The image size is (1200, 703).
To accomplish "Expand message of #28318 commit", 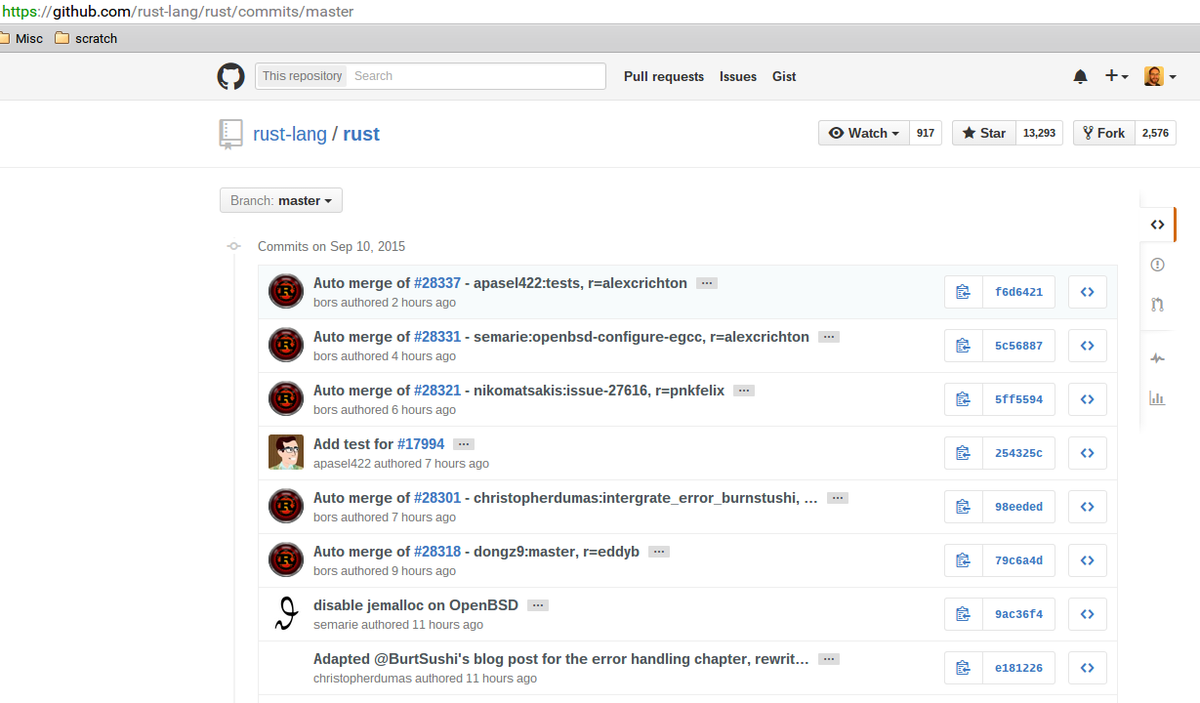I will pyautogui.click(x=659, y=552).
